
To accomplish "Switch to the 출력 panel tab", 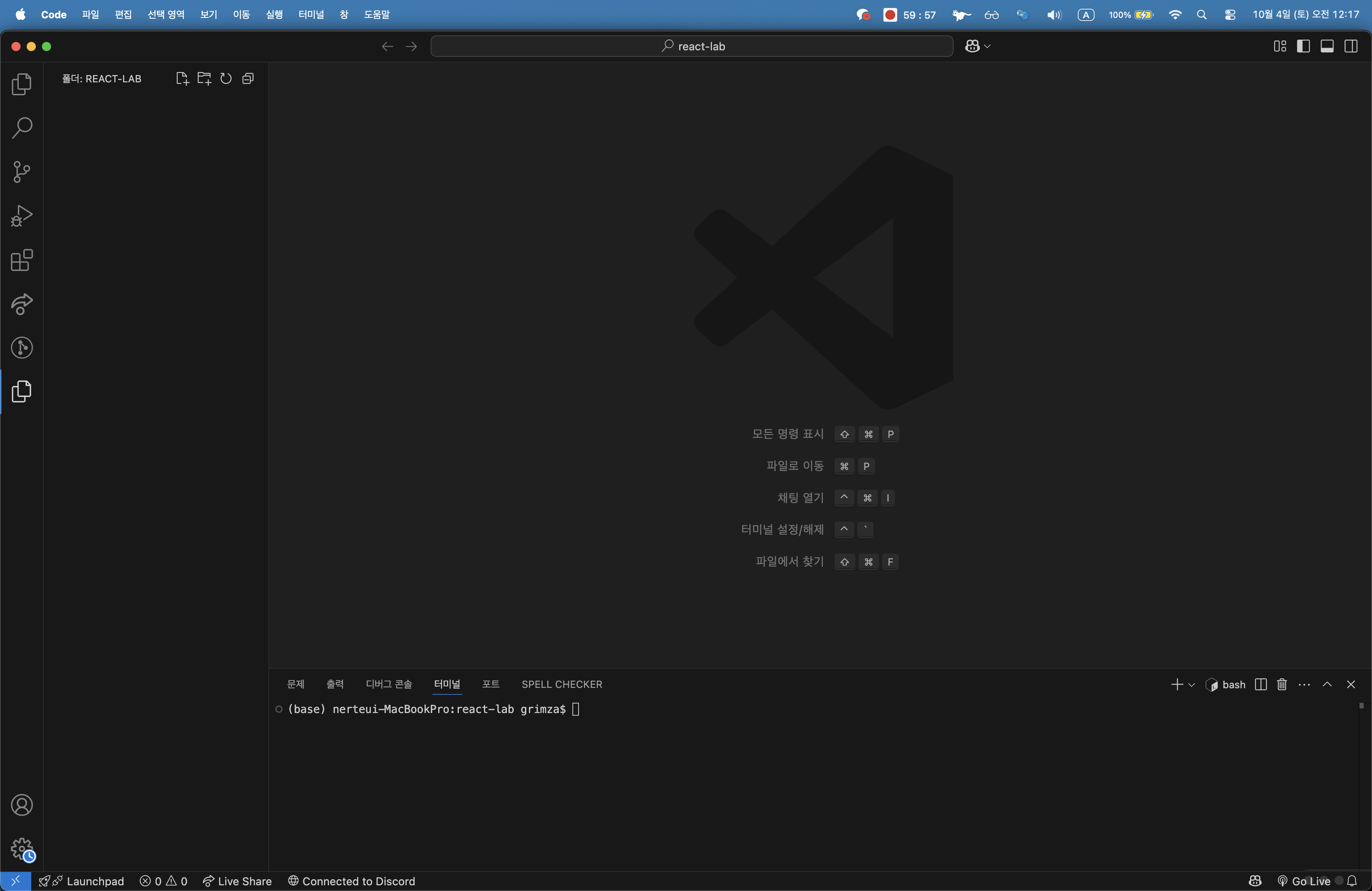I will click(x=335, y=684).
